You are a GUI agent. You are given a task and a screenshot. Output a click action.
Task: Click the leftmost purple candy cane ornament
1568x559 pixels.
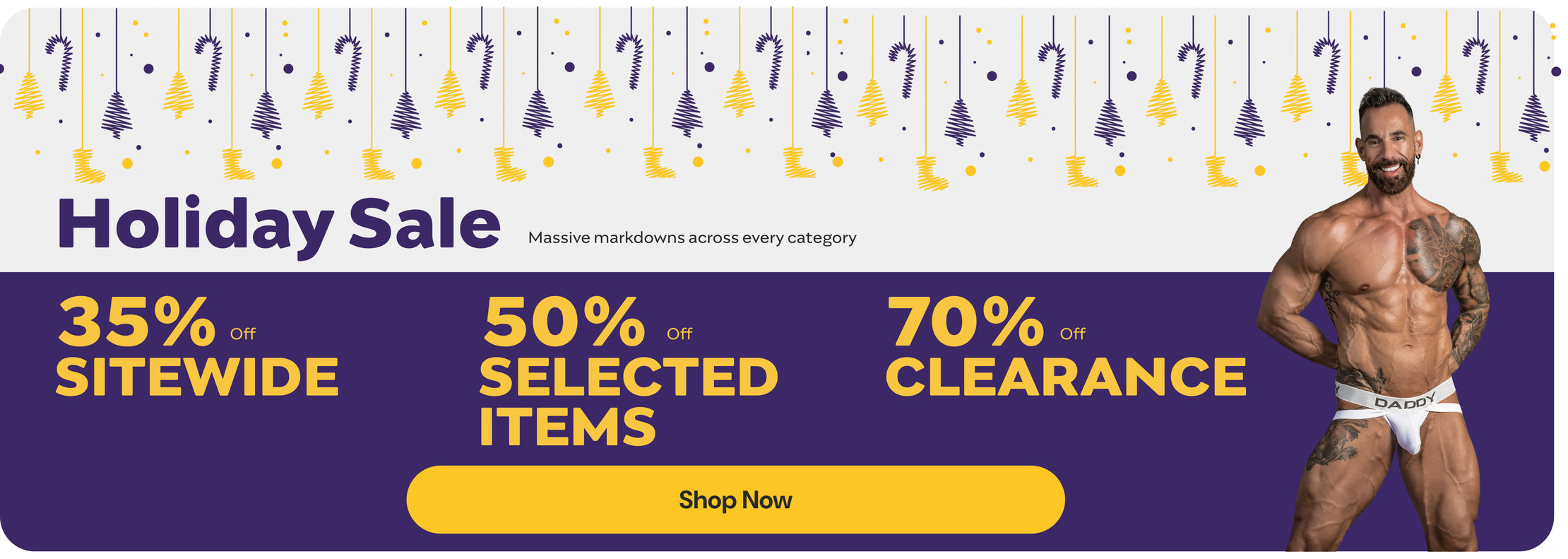60,62
